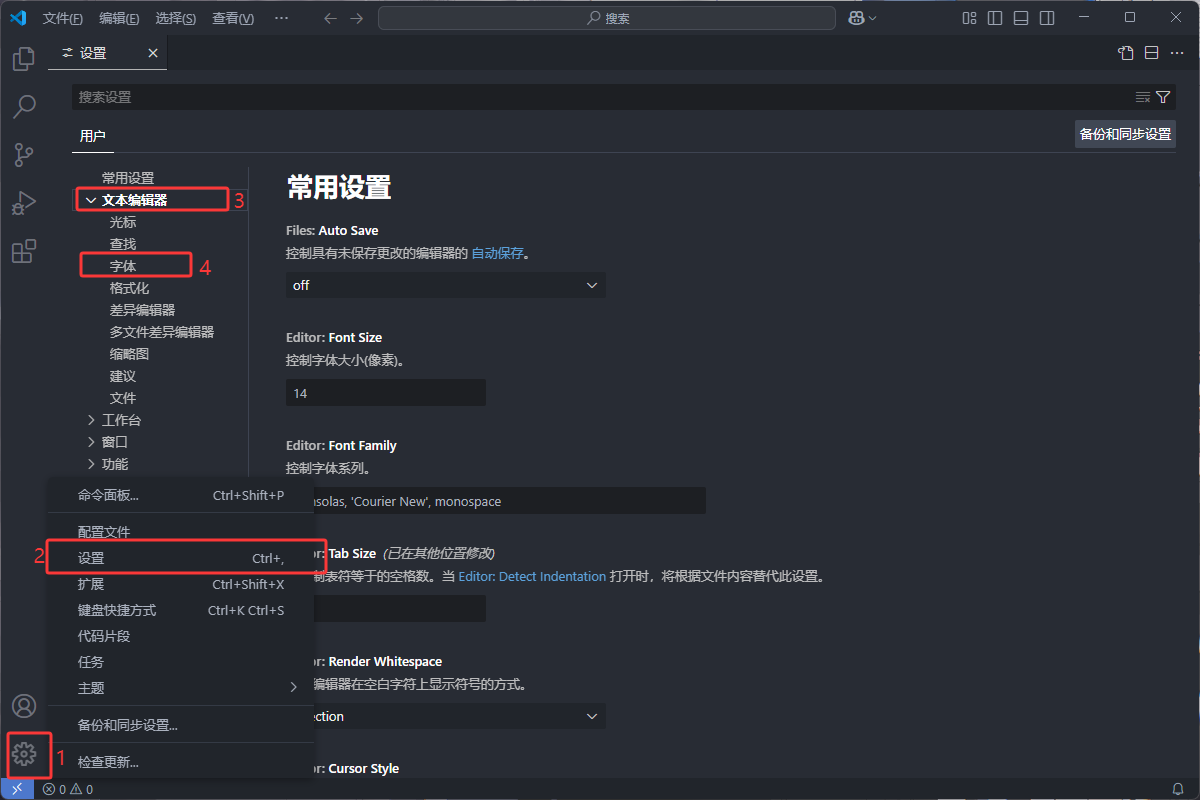Open the Extensions view

[23, 251]
